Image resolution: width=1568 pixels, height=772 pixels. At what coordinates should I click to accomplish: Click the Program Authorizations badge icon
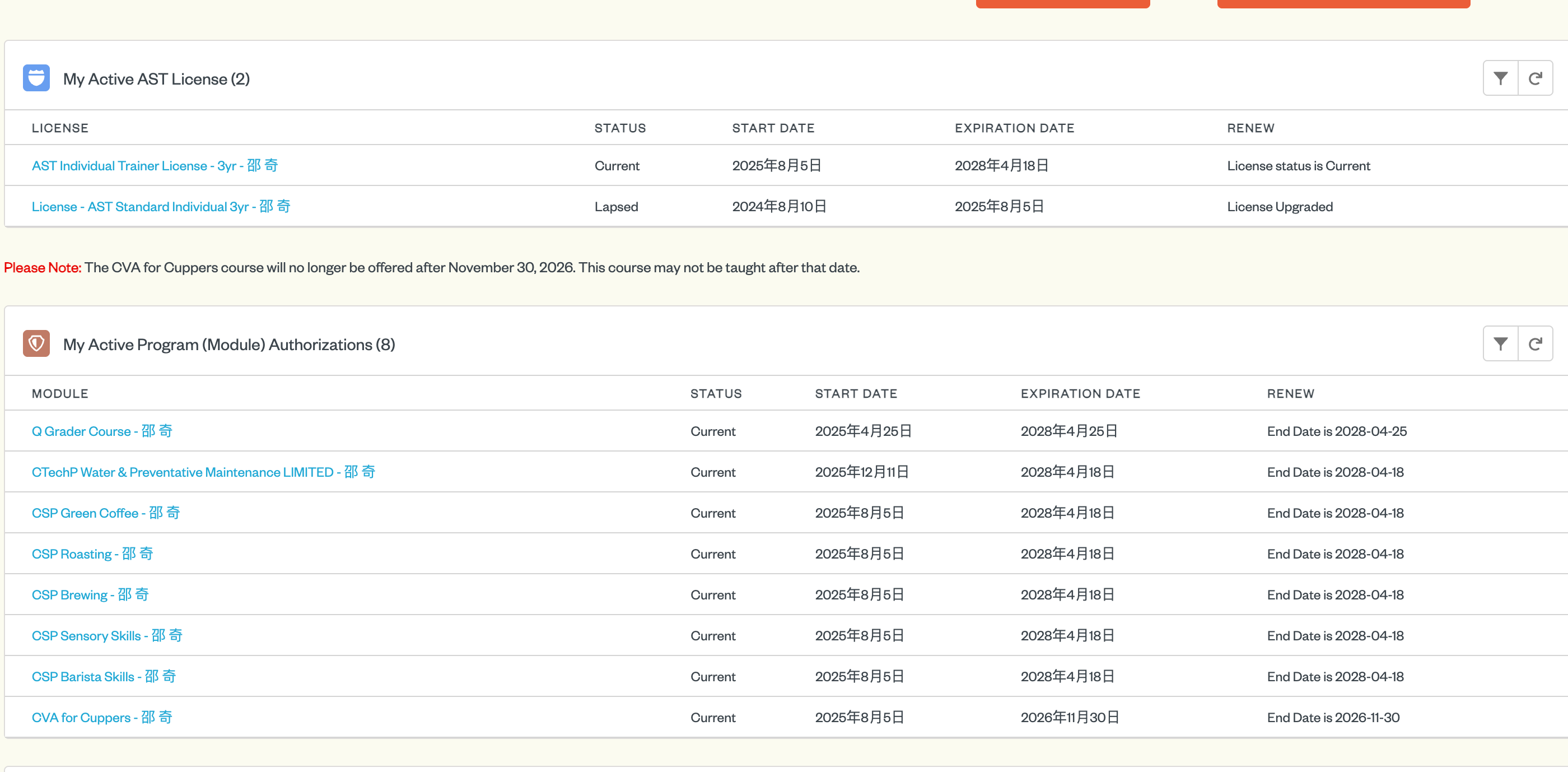coord(36,343)
